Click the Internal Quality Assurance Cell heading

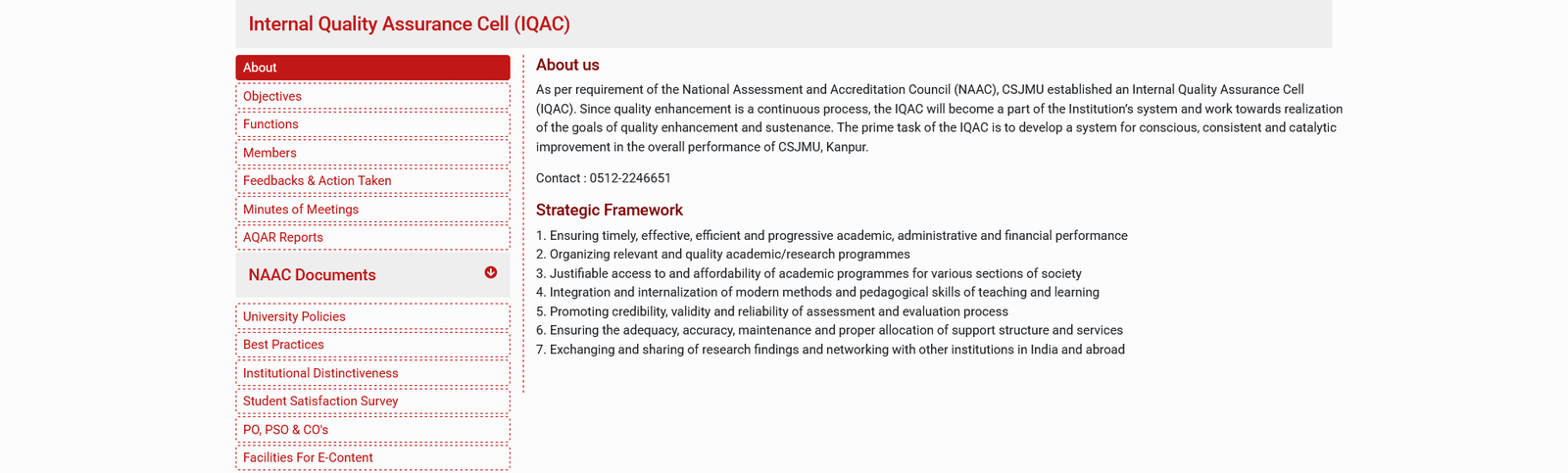pos(409,24)
